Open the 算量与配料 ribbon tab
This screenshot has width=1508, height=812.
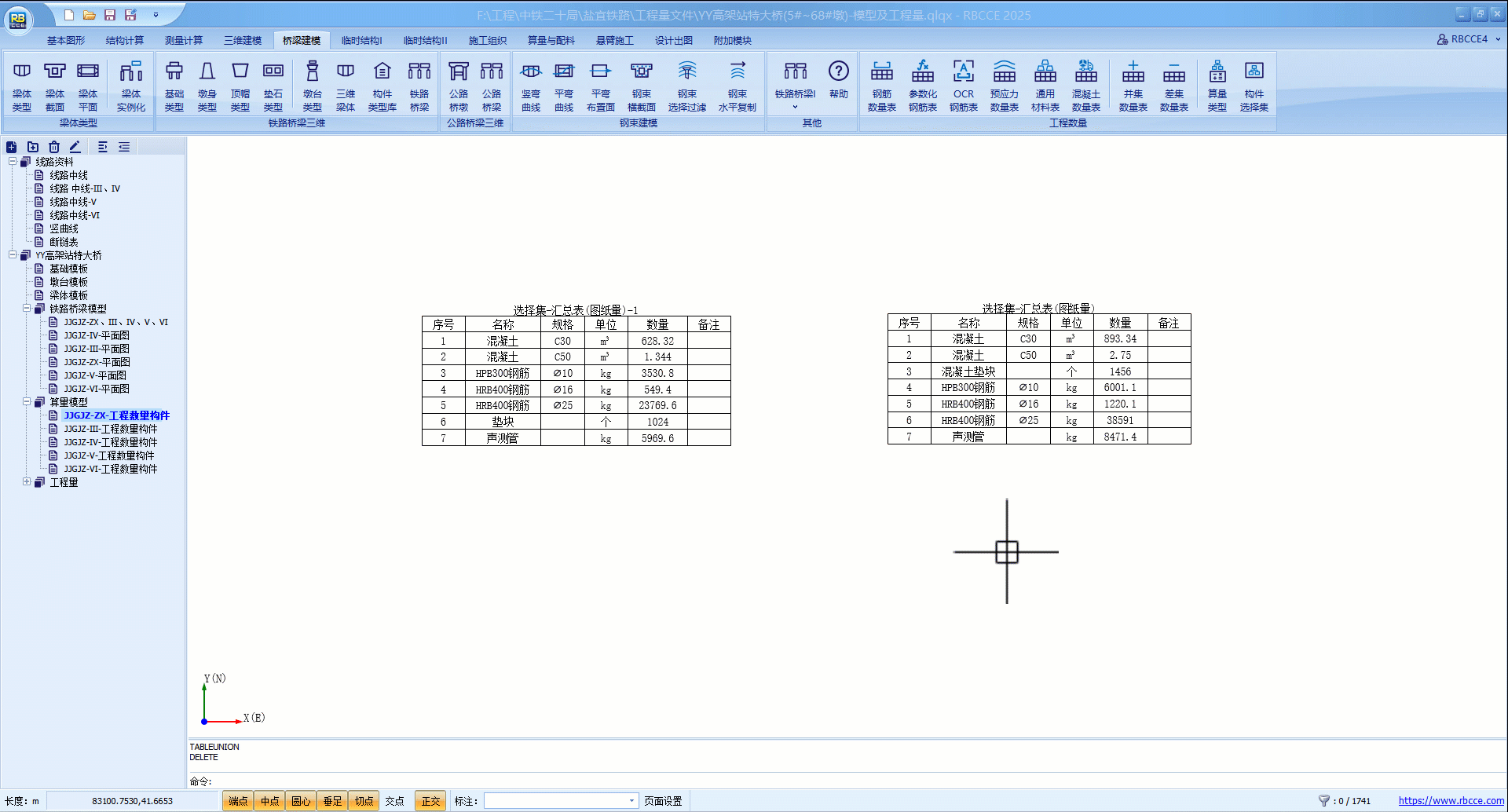[551, 40]
